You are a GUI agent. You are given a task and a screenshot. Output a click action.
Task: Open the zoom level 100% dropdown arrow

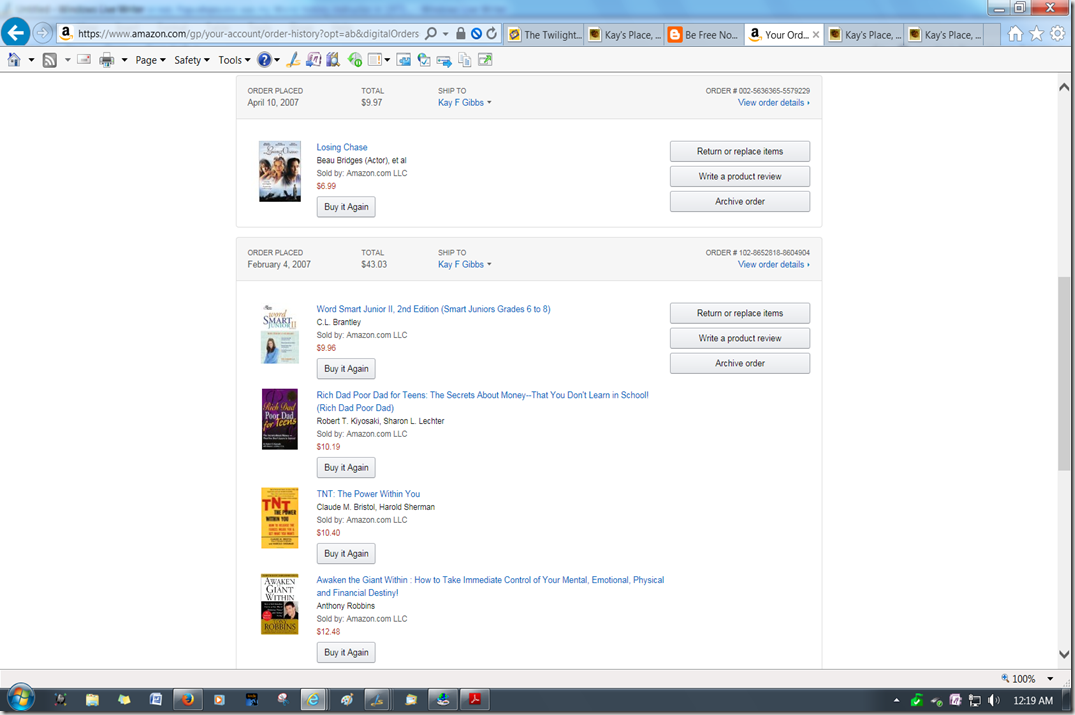click(x=1050, y=679)
